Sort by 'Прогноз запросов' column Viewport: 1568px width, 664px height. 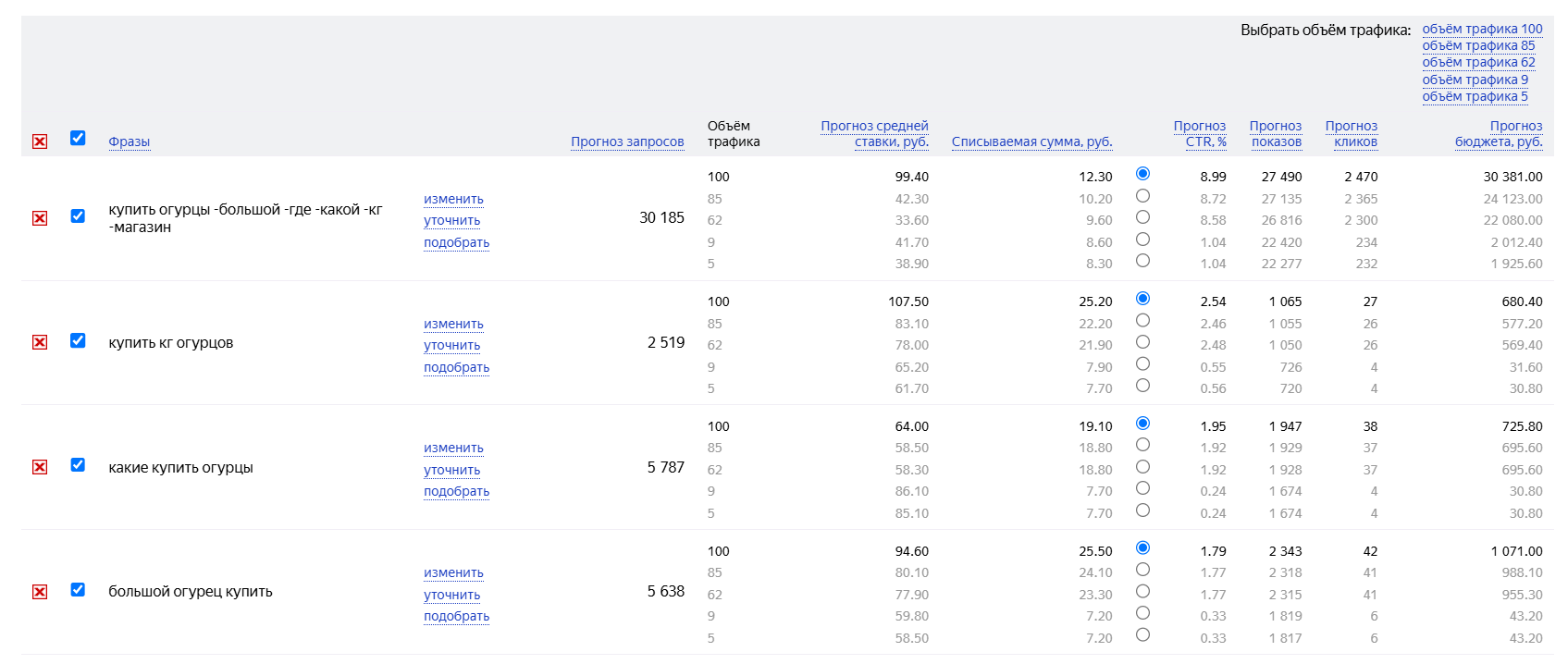[x=627, y=141]
